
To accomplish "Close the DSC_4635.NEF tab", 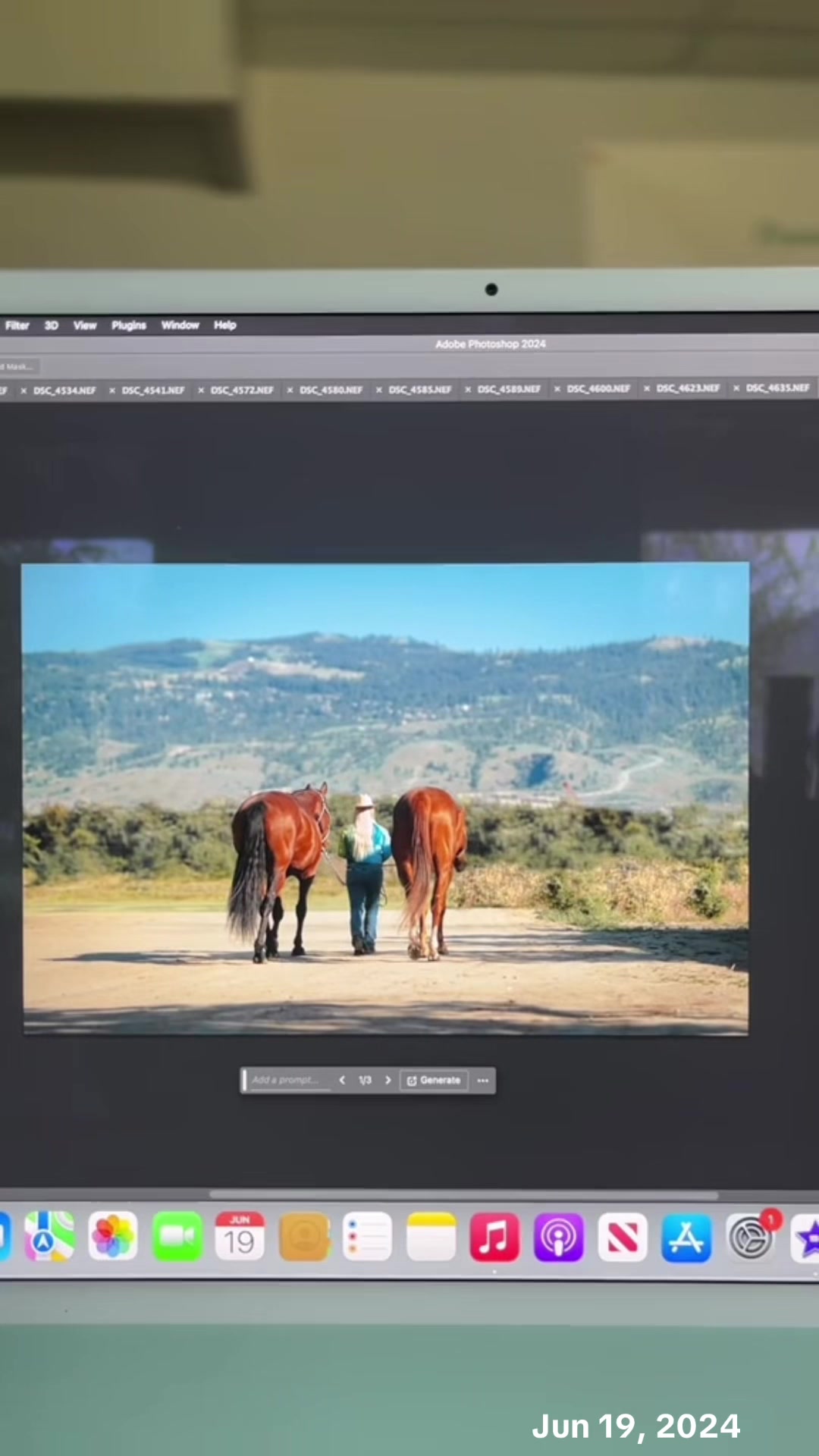I will [x=736, y=388].
